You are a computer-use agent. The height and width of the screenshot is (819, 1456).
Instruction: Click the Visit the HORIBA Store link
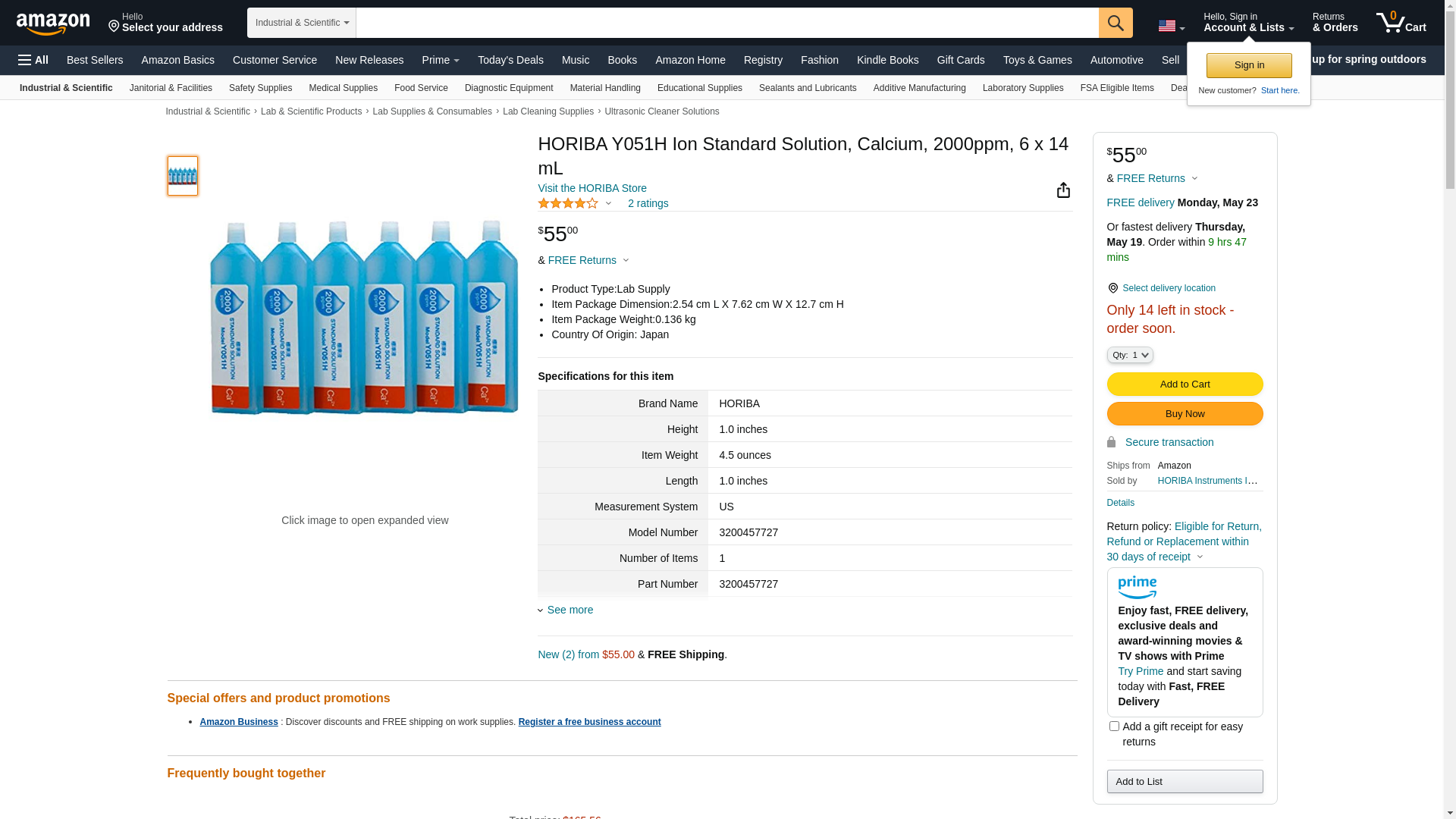coord(592,188)
